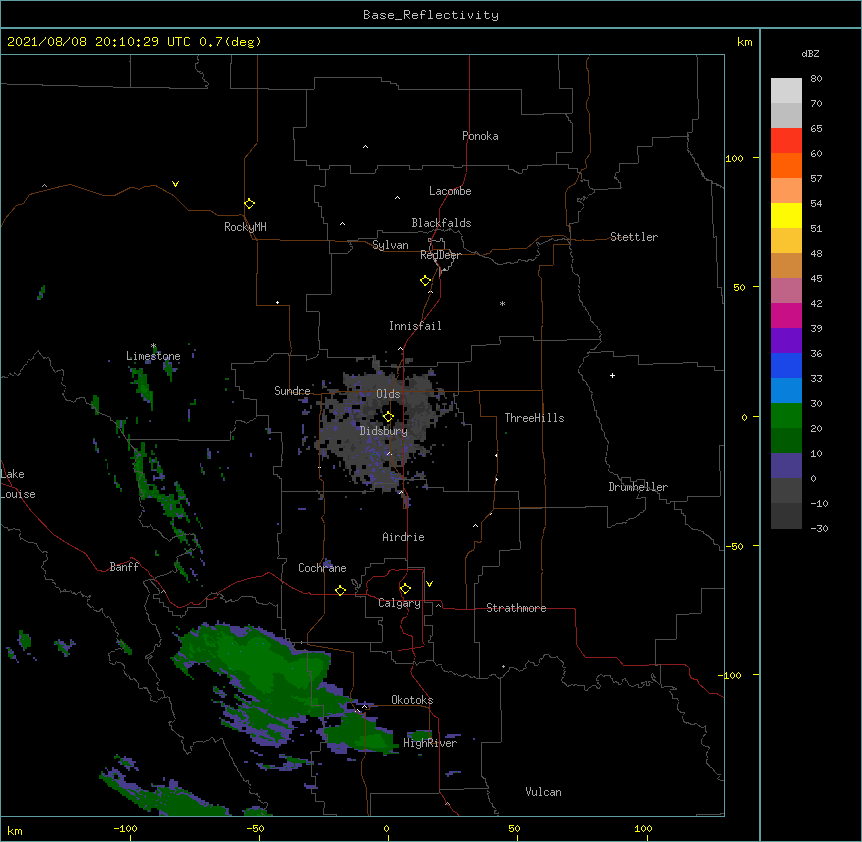
Task: Click the Sundre label
Action: pos(292,391)
